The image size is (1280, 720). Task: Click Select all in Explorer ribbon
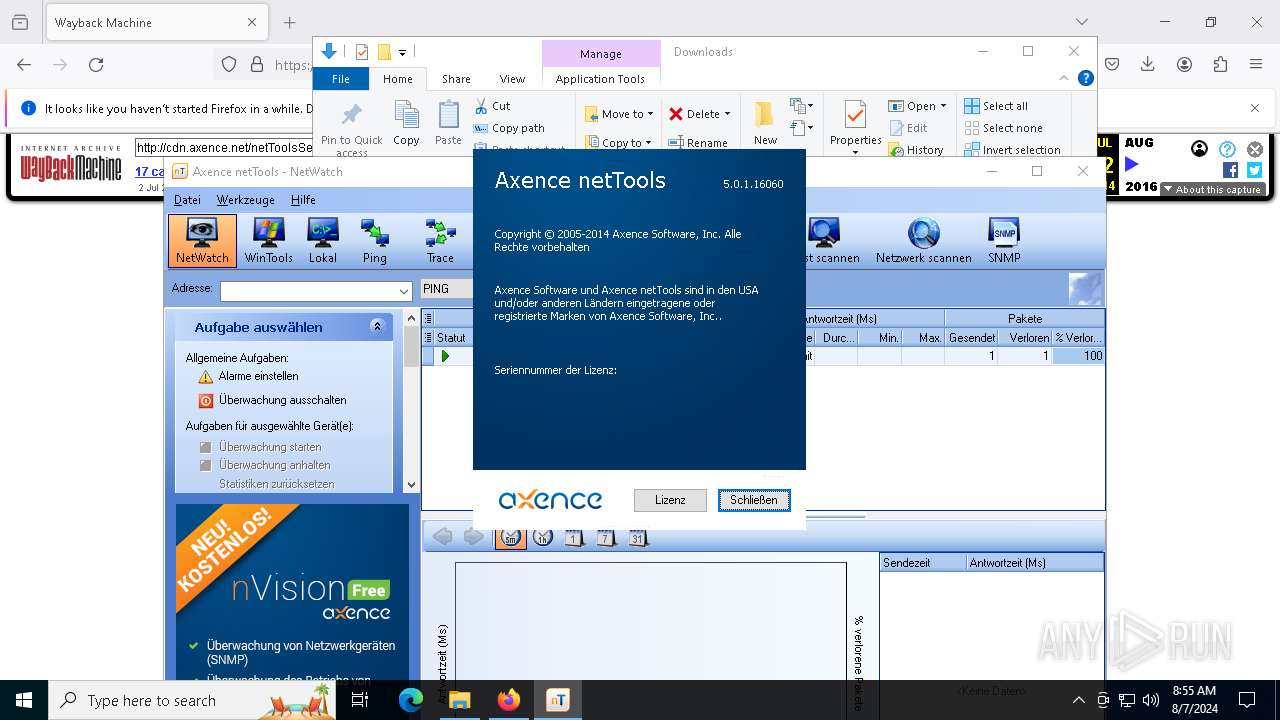(x=996, y=106)
